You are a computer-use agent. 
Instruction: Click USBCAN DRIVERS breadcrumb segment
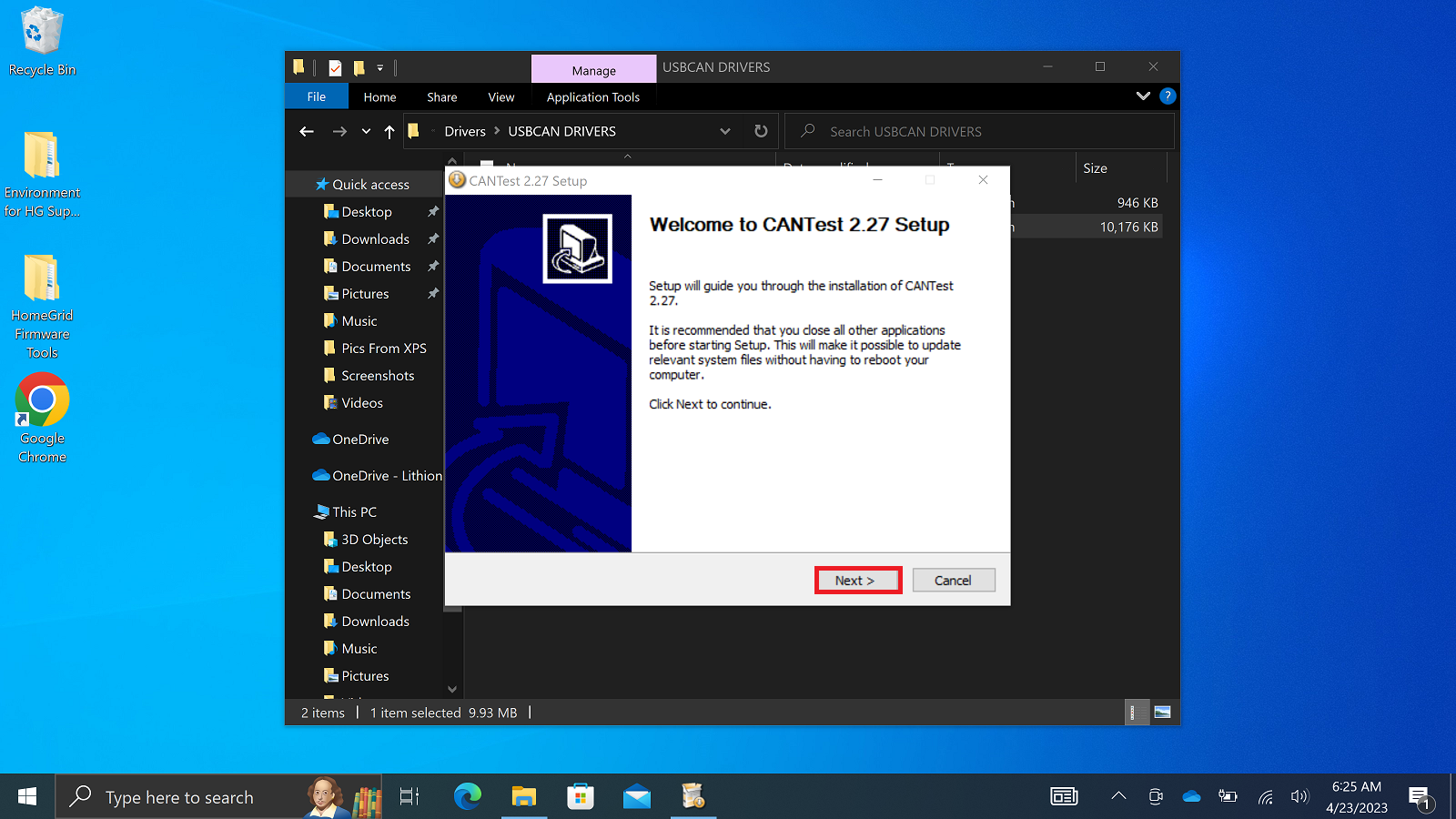(x=561, y=131)
